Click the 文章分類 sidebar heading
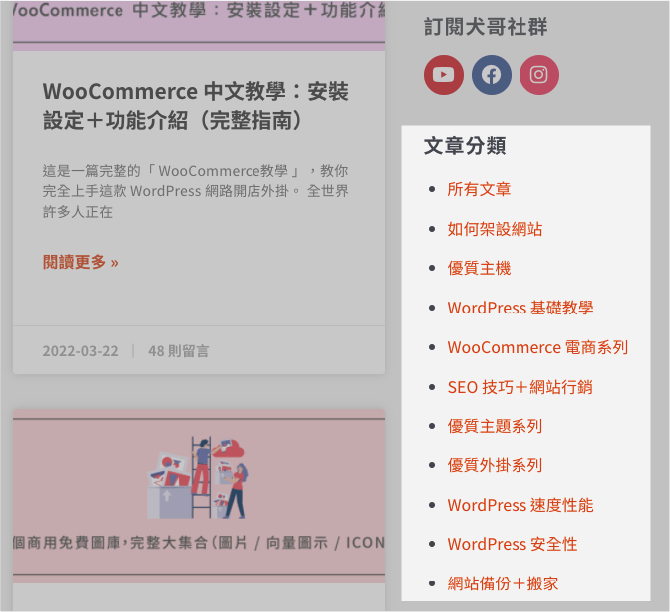This screenshot has width=670, height=612. coord(465,146)
